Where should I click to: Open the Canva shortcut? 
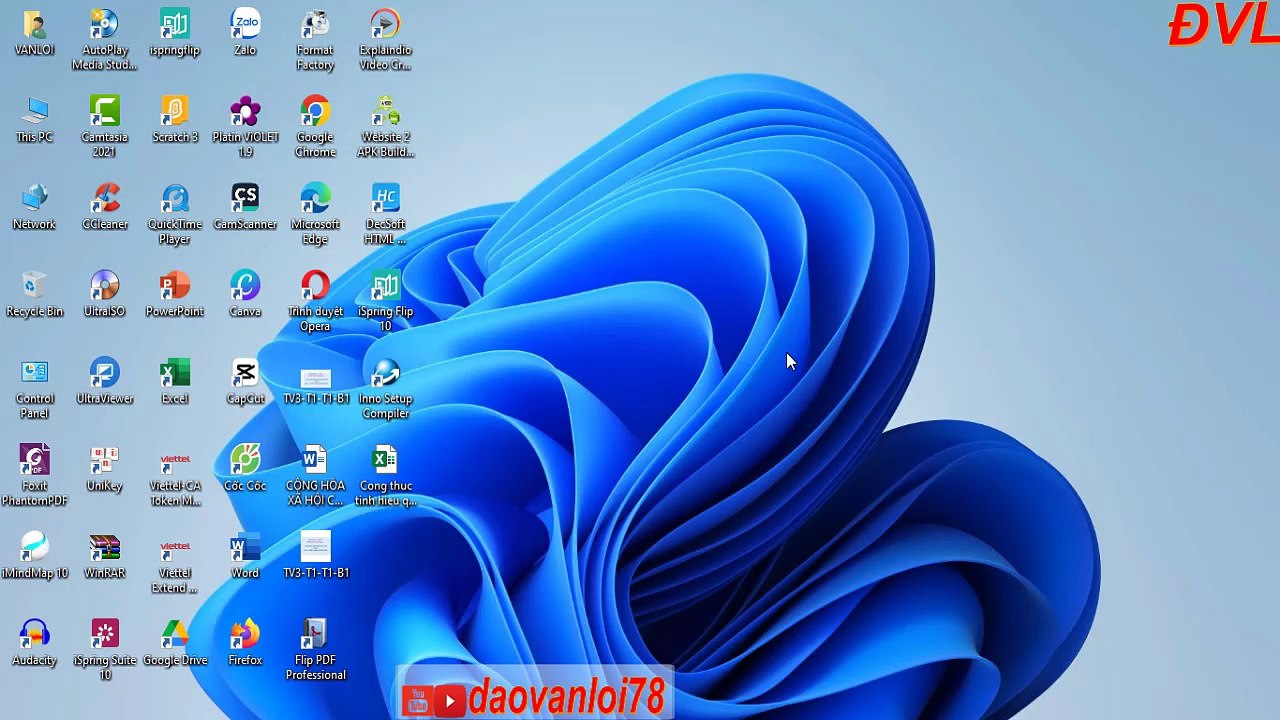coord(245,294)
